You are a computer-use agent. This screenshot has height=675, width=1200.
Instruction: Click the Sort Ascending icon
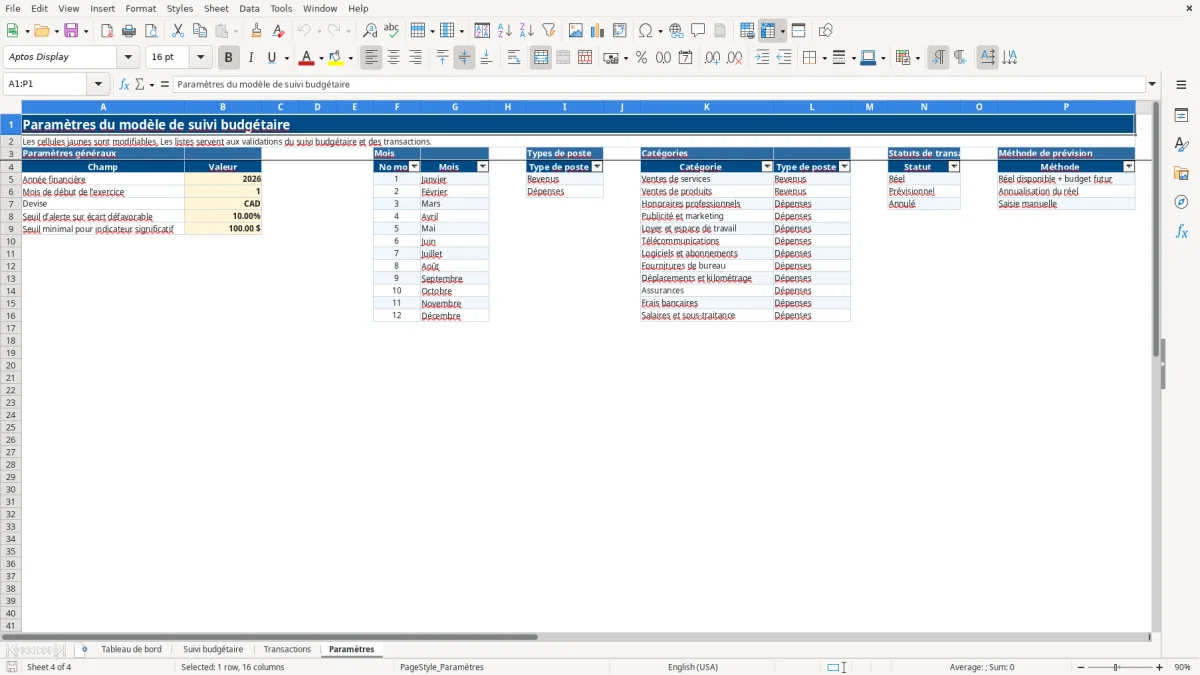[x=505, y=31]
